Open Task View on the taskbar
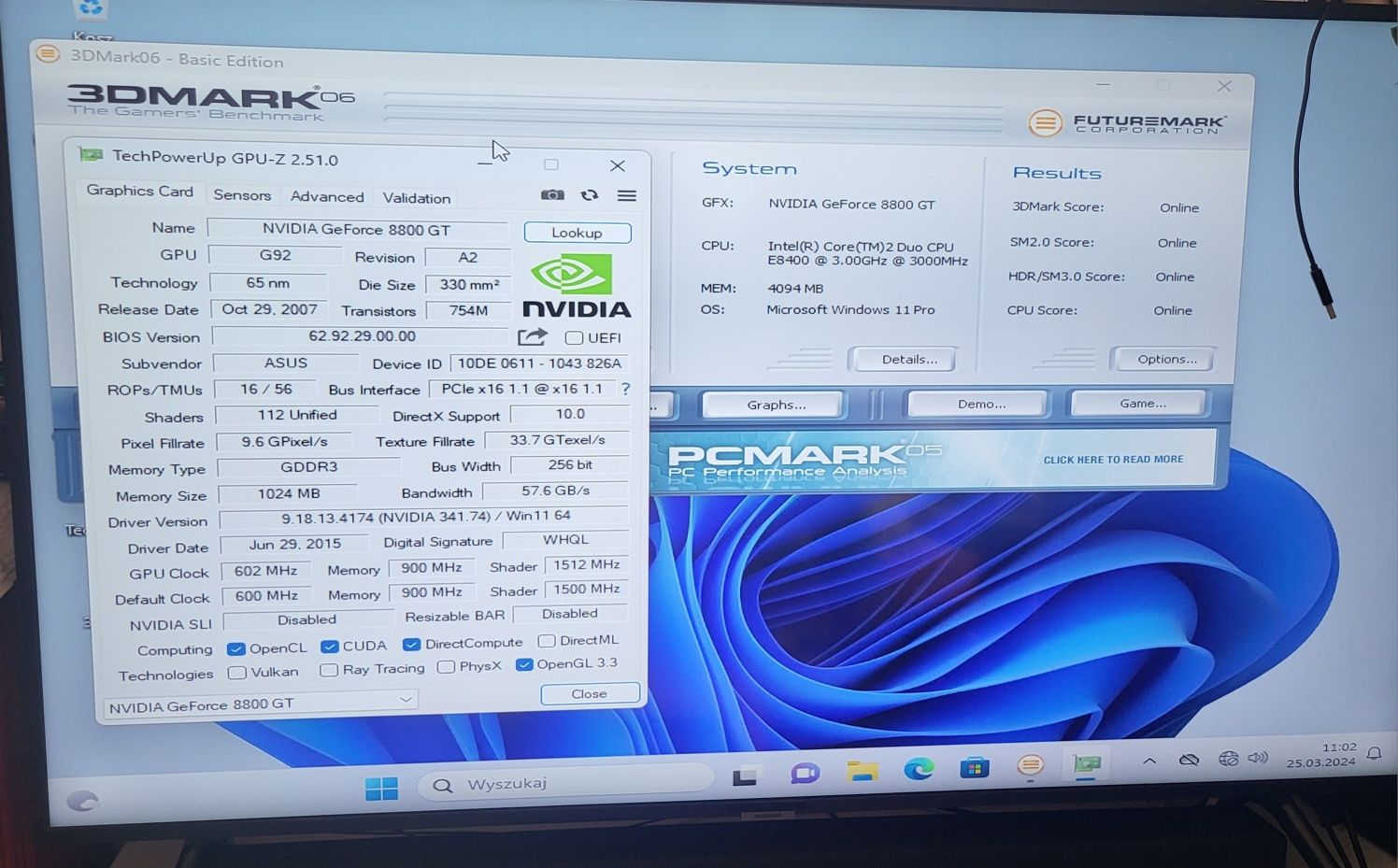Screen dimensions: 1398x868 745,776
